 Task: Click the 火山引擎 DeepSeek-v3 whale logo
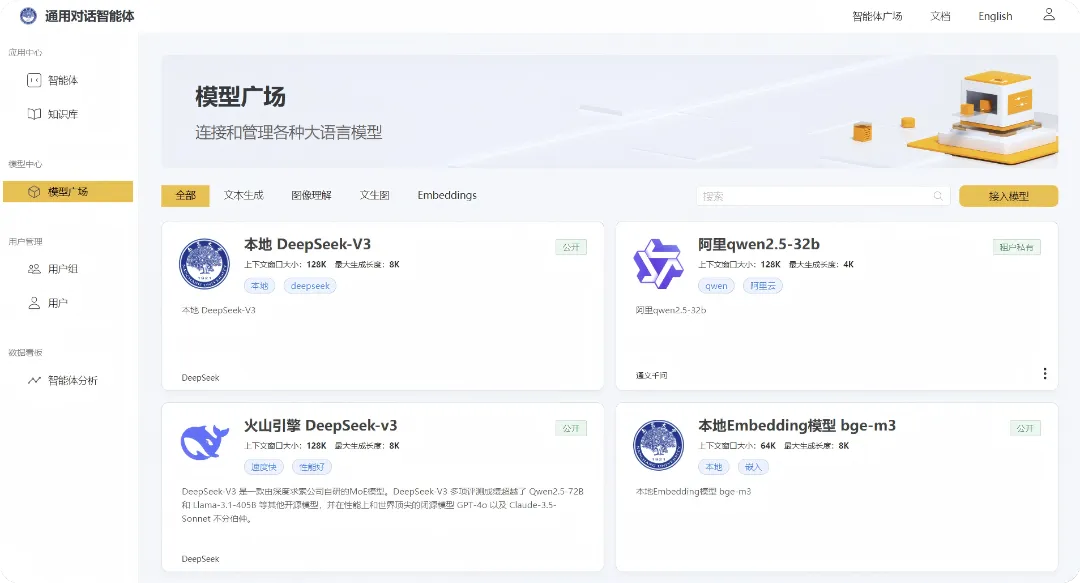(205, 442)
